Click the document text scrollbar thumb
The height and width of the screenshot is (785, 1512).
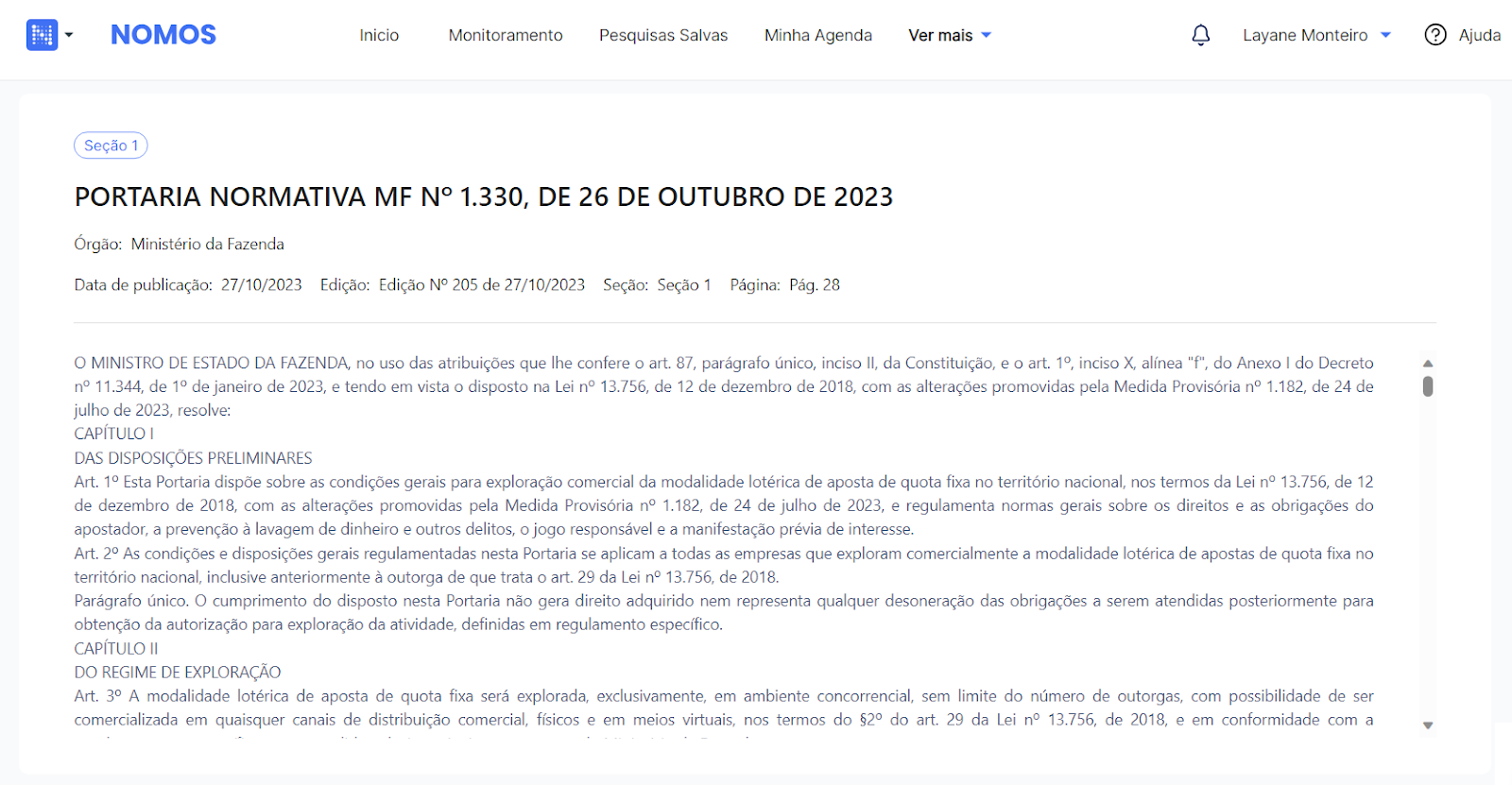coord(1428,386)
